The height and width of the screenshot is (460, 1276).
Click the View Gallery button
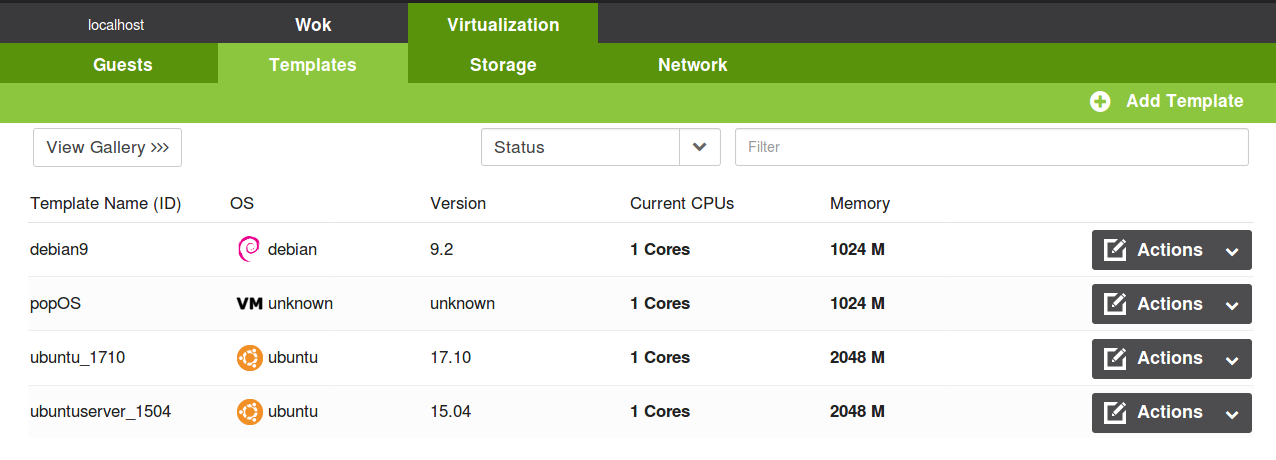(x=107, y=147)
